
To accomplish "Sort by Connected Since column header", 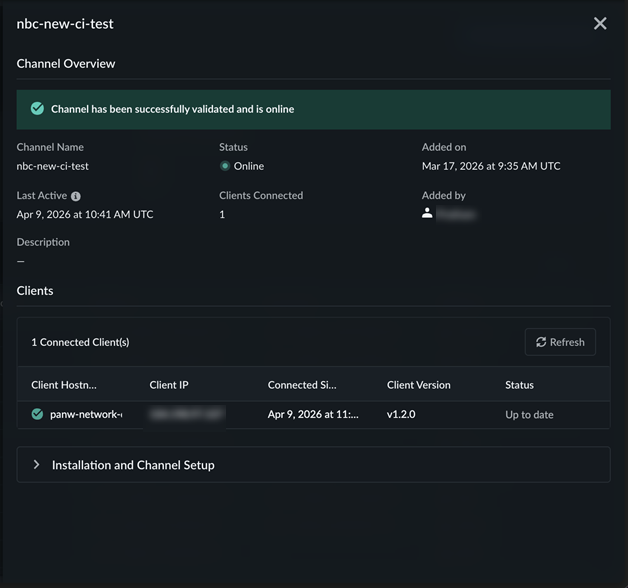I will coord(302,385).
